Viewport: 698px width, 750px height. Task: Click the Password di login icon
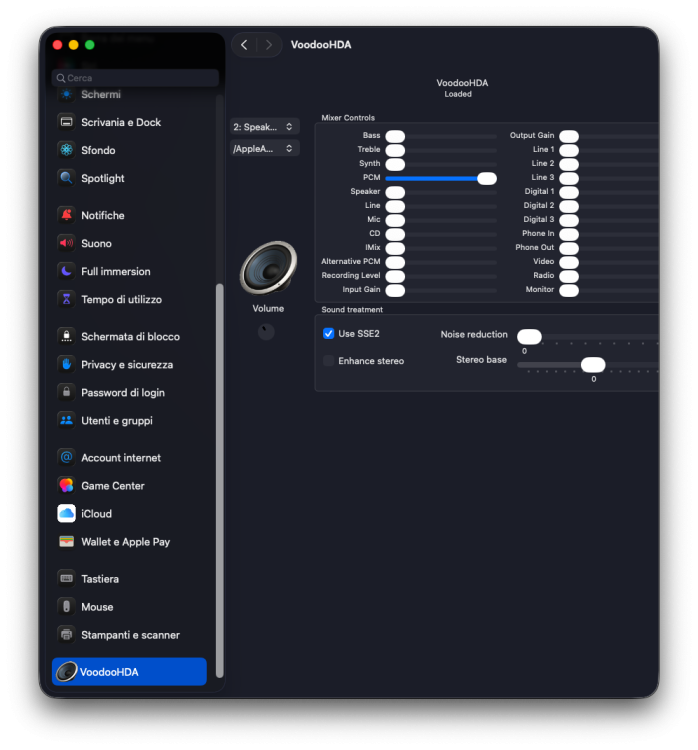66,392
